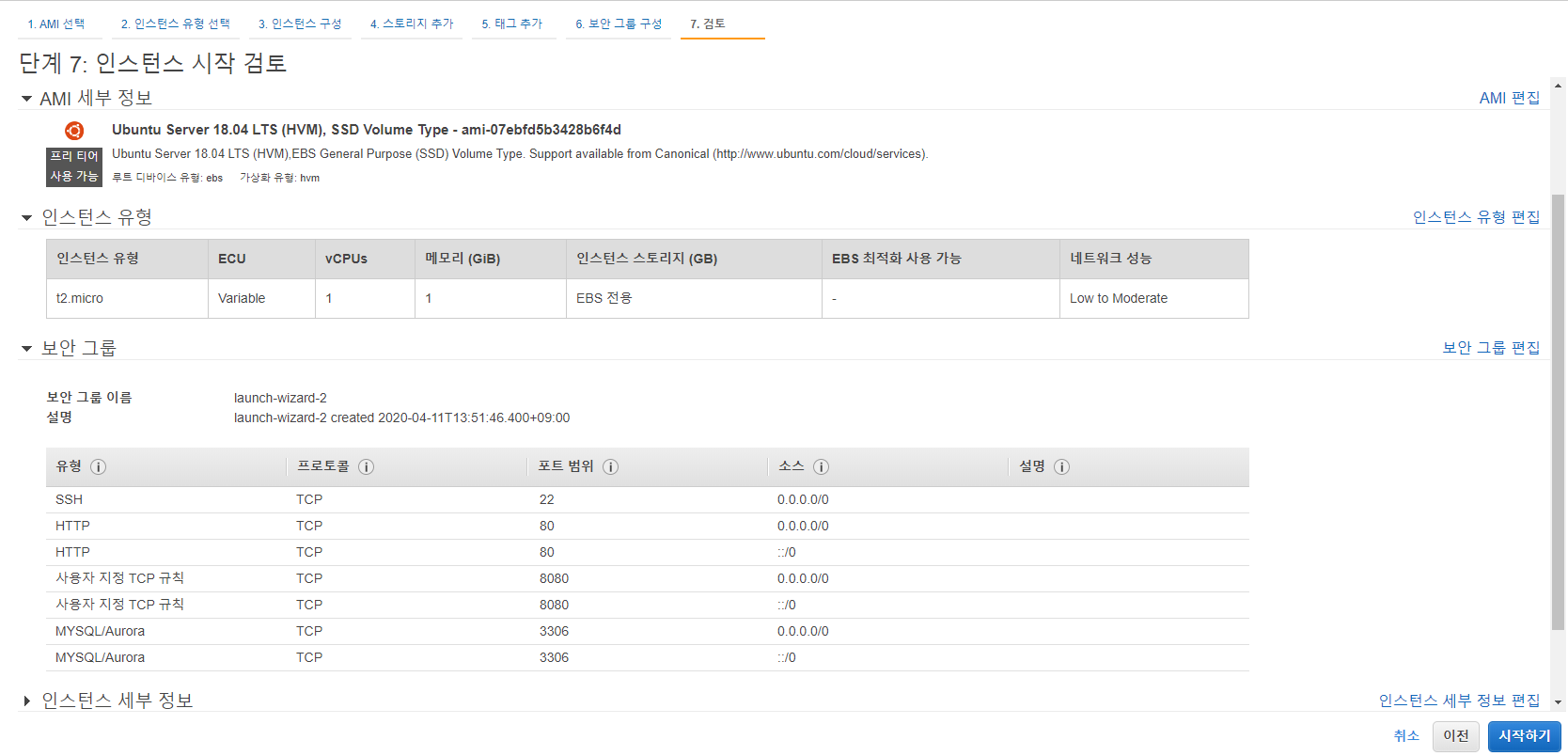Click the 보안 그룹 편집 link

(x=1491, y=348)
